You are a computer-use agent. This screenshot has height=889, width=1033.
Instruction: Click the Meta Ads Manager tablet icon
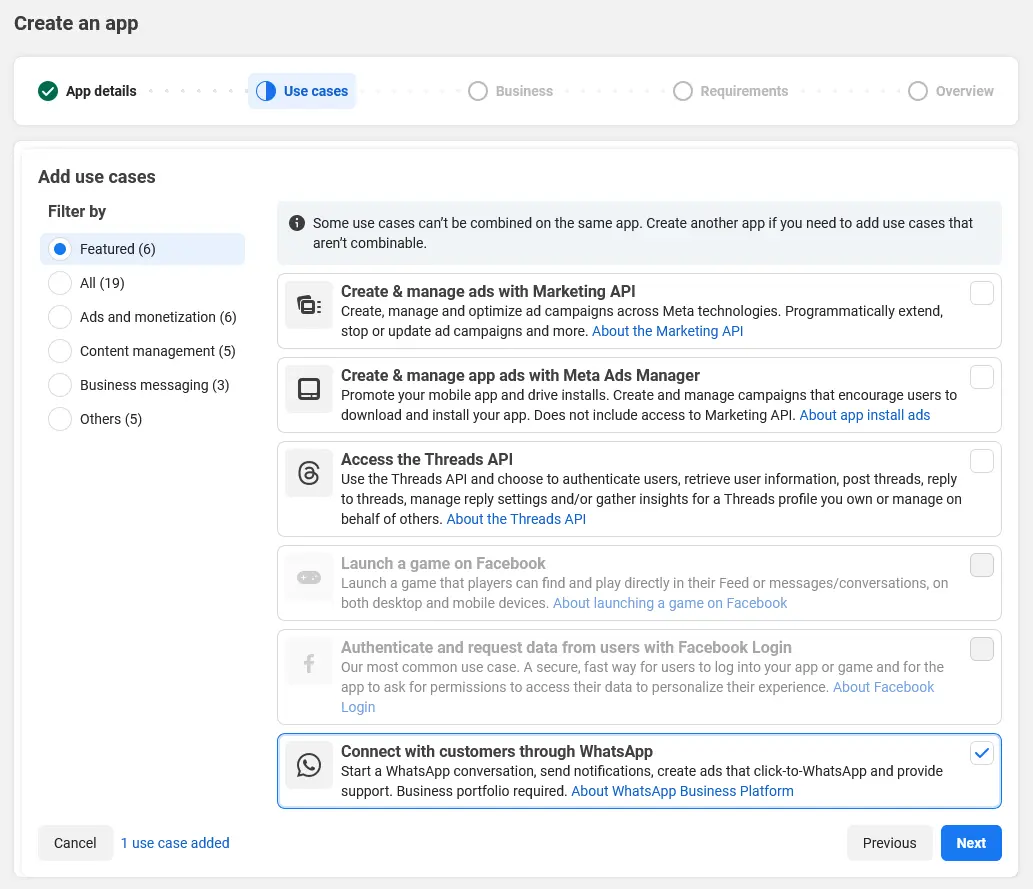309,389
